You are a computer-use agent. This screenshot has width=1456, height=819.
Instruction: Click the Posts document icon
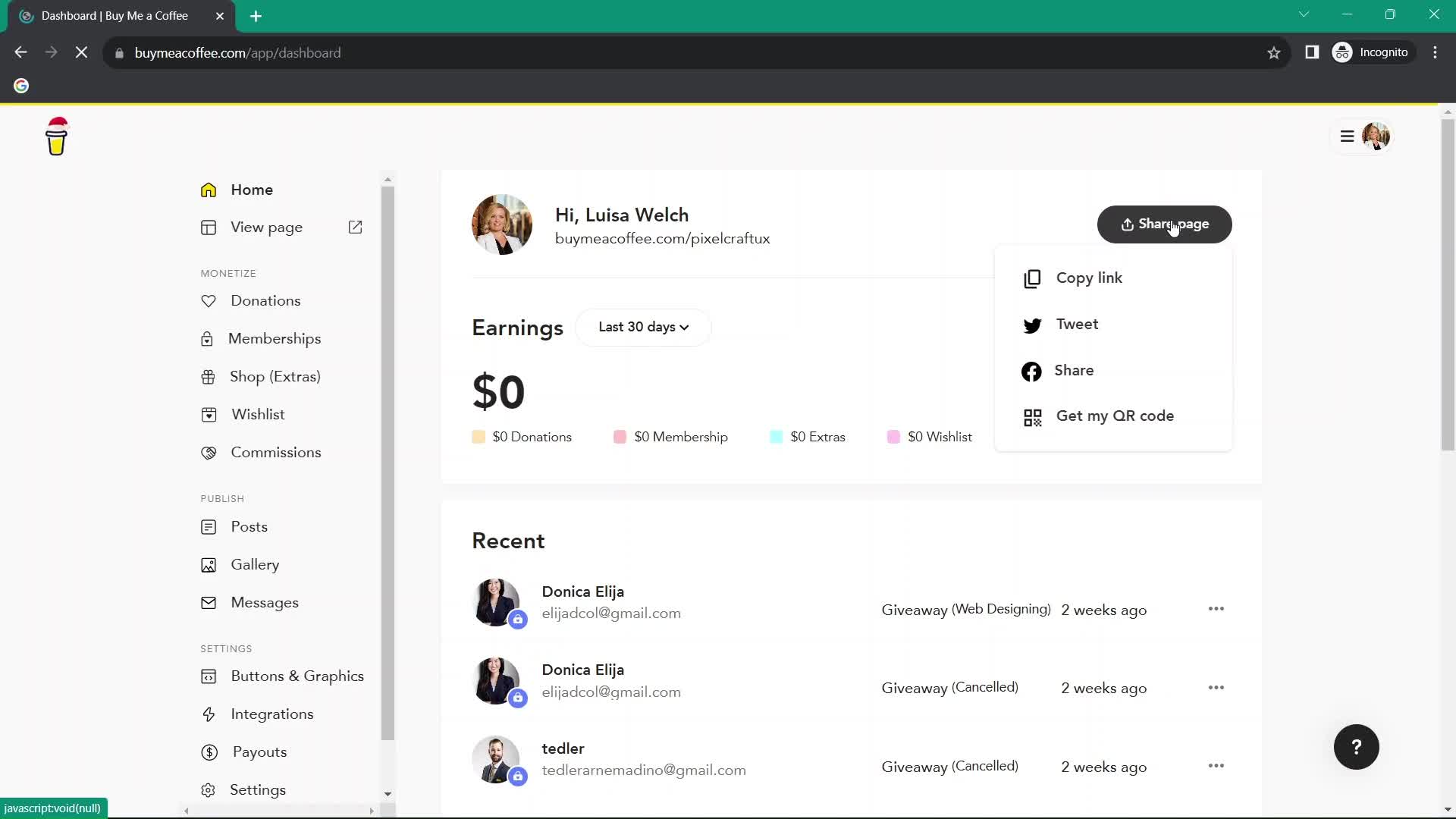click(x=209, y=527)
